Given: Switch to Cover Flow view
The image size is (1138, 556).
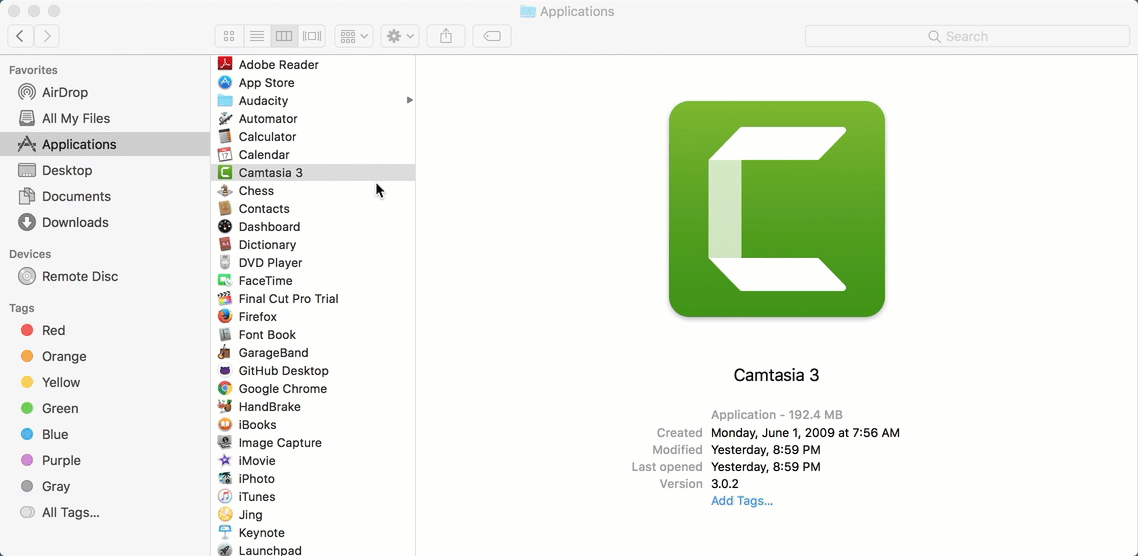Looking at the screenshot, I should pos(311,36).
